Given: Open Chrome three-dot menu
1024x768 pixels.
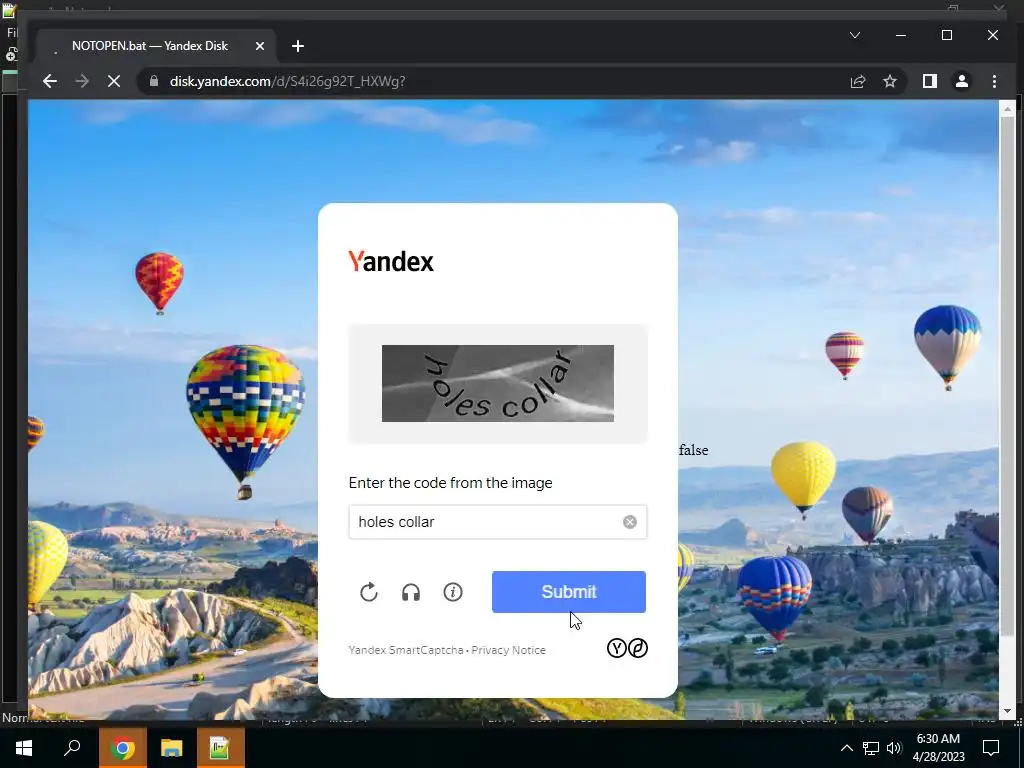Looking at the screenshot, I should pos(994,81).
